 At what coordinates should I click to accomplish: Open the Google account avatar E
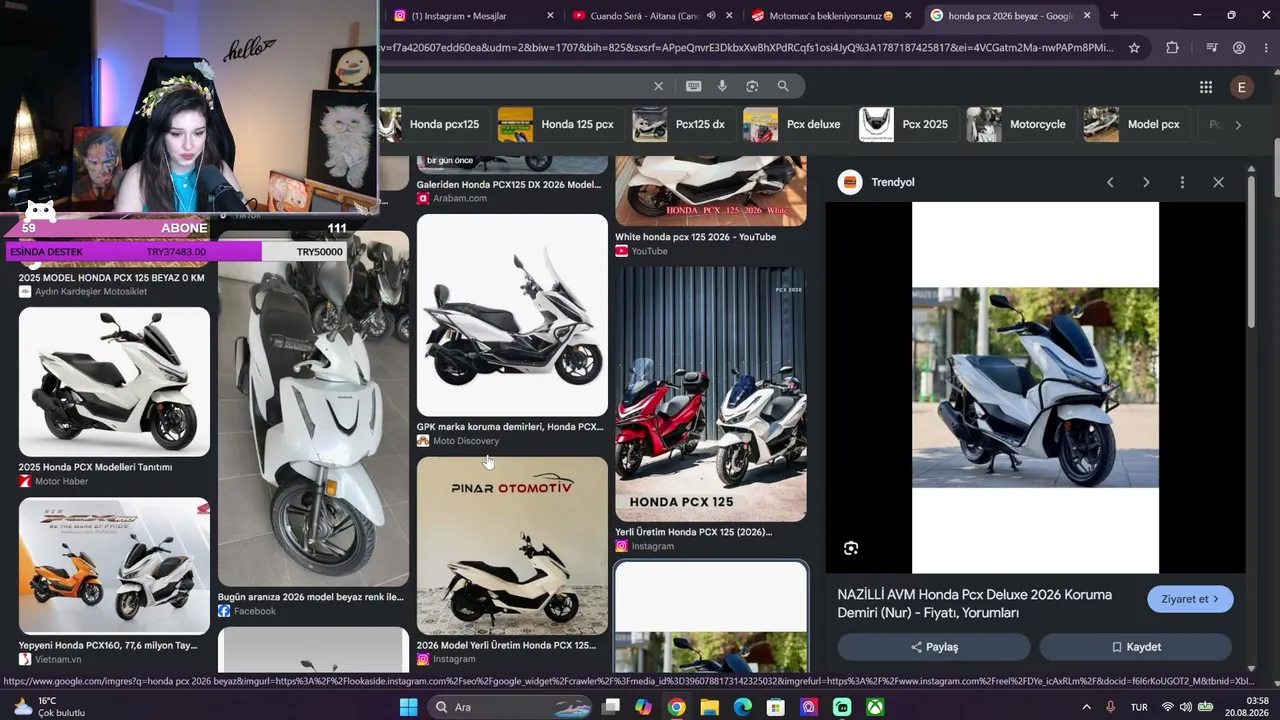pos(1242,87)
